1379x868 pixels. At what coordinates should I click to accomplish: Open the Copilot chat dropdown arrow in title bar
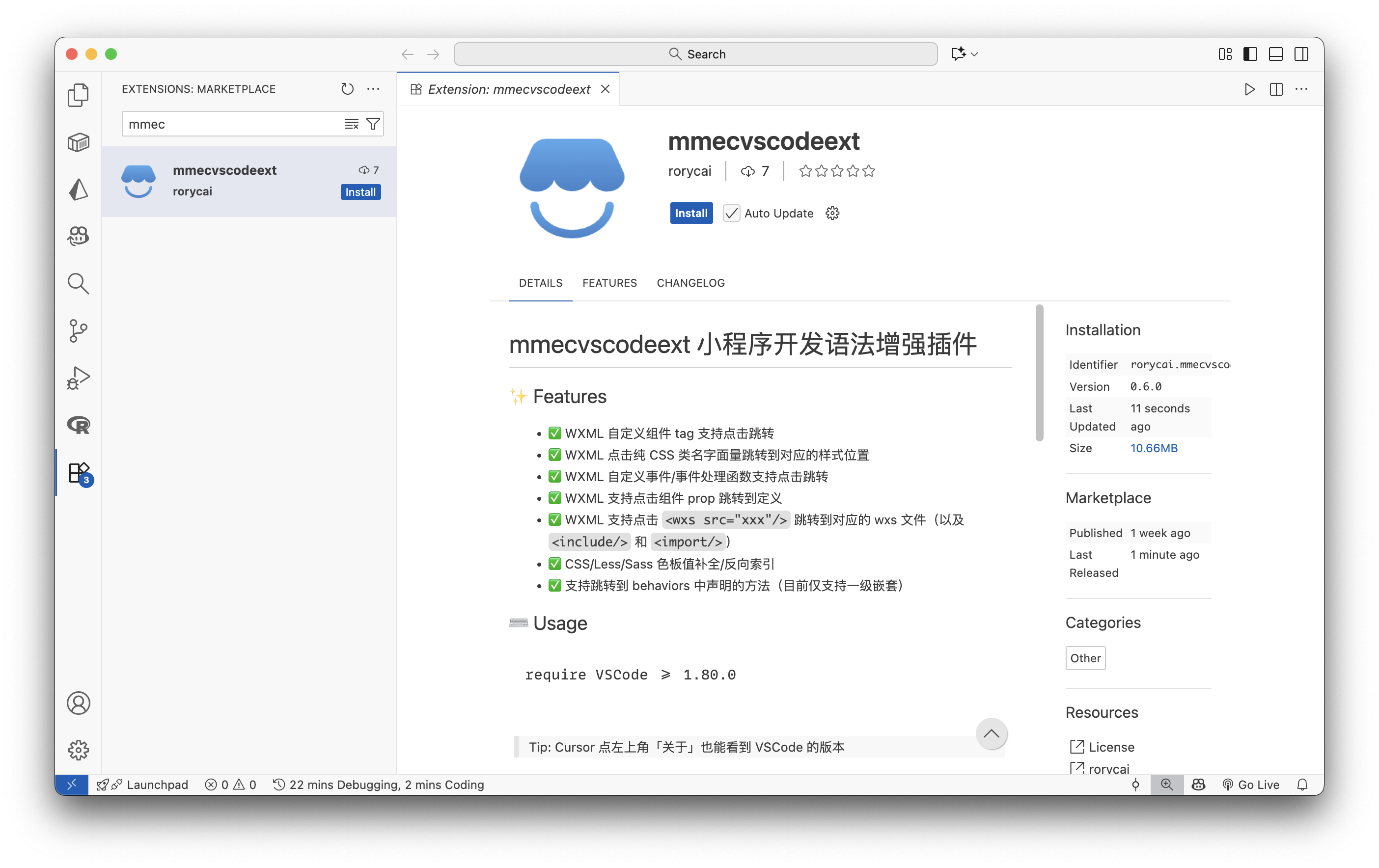975,54
